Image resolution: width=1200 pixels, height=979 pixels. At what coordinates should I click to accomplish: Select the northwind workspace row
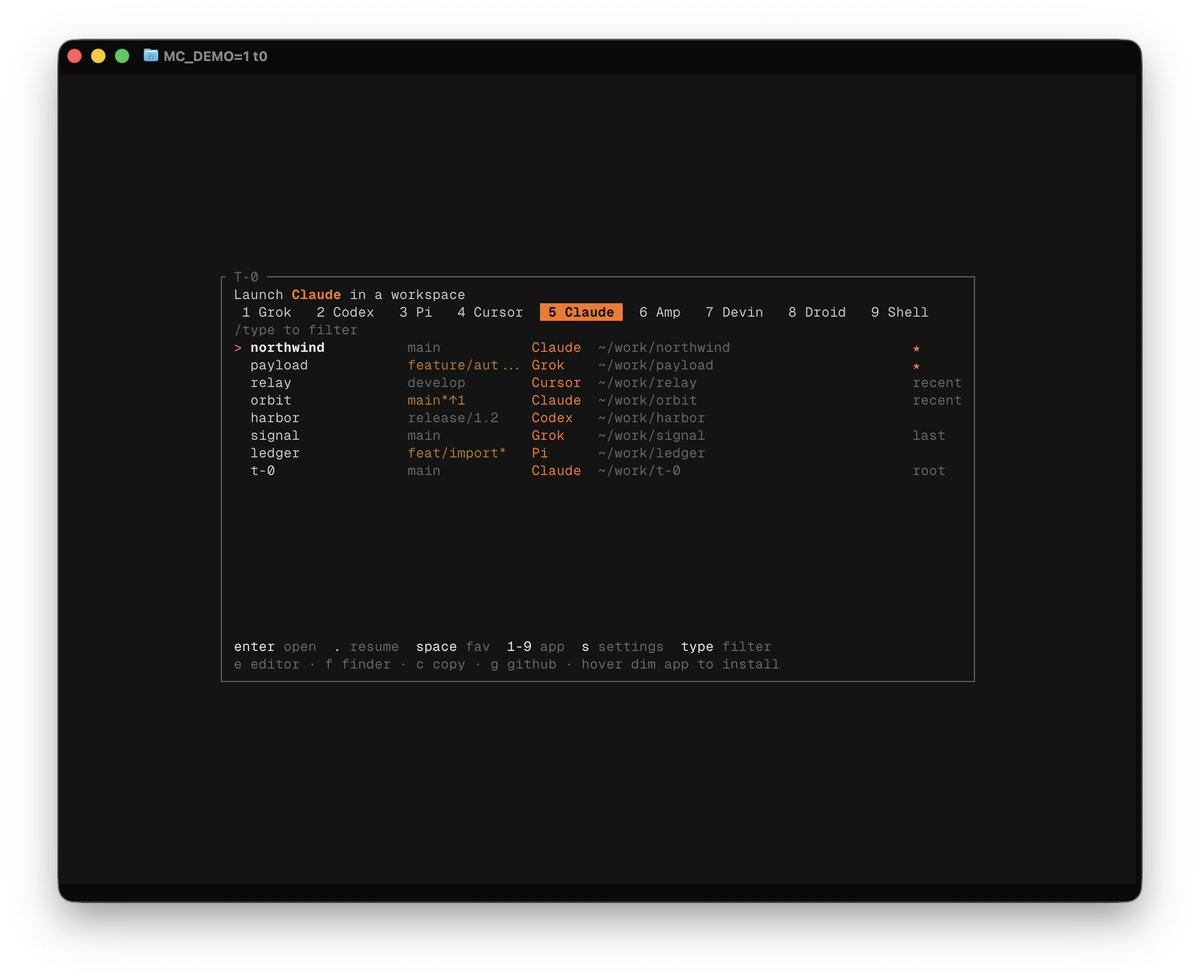[597, 348]
